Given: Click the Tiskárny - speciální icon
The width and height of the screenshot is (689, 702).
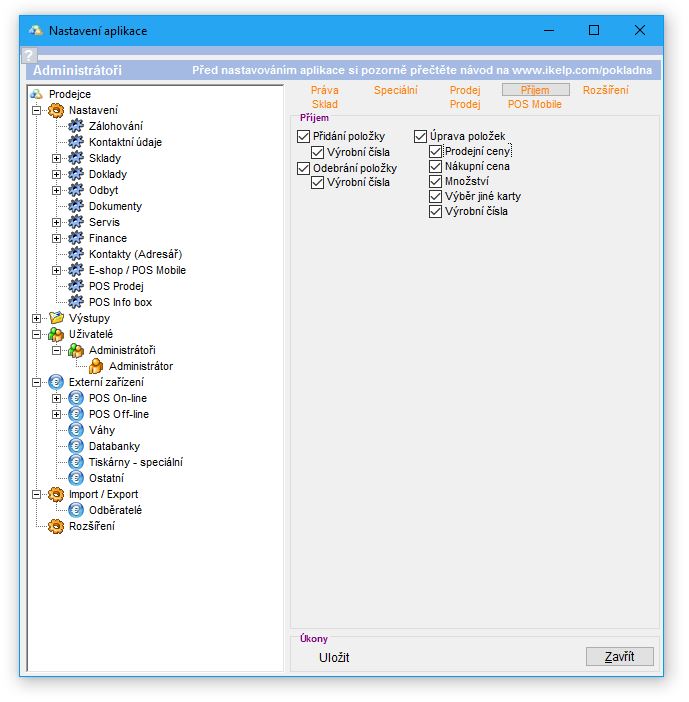Looking at the screenshot, I should point(76,462).
